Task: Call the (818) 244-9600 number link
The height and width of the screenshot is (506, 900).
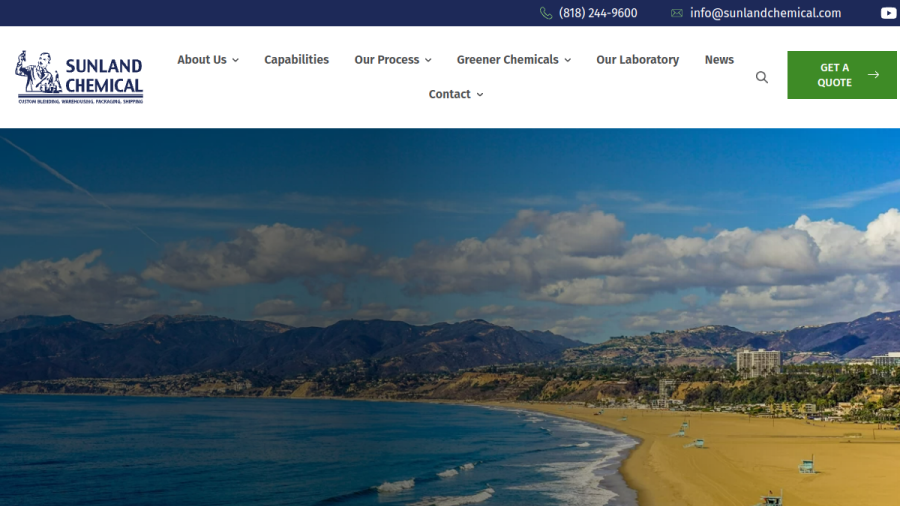Action: pos(598,13)
